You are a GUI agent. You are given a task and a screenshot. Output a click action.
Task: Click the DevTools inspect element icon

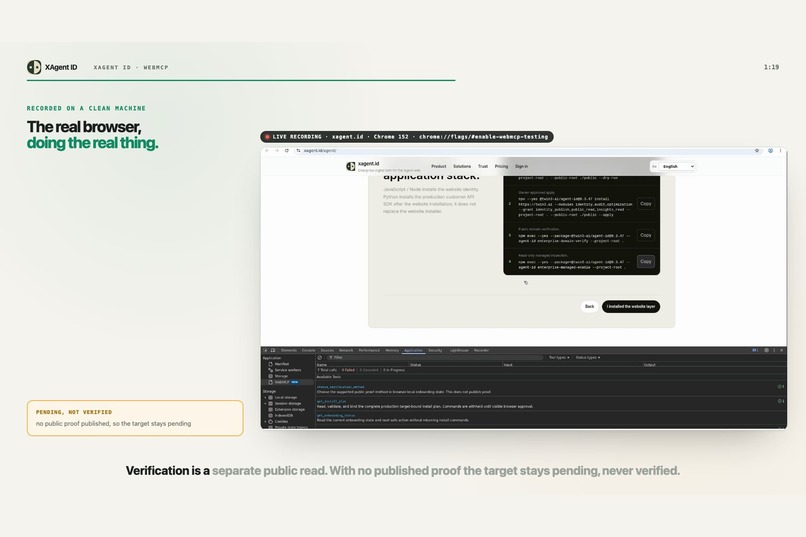point(266,350)
